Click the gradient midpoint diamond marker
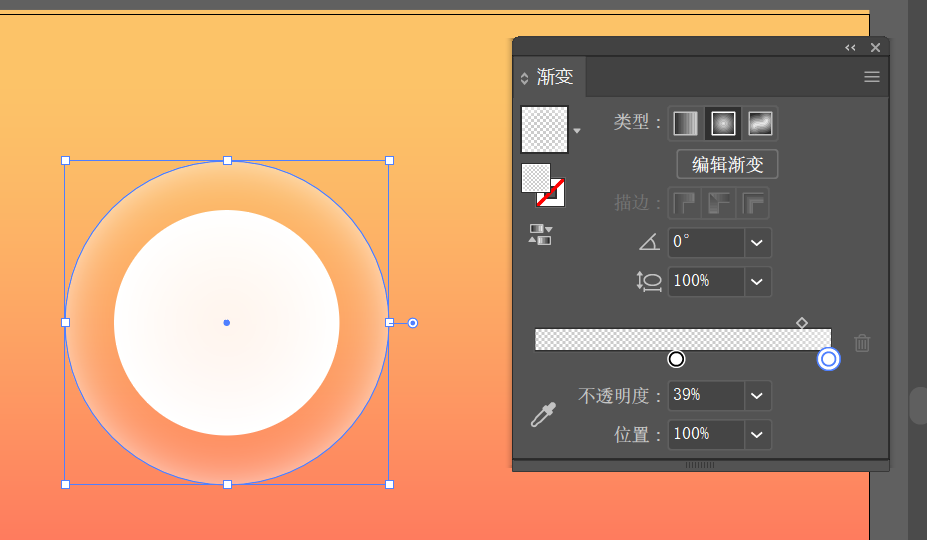 [x=802, y=323]
